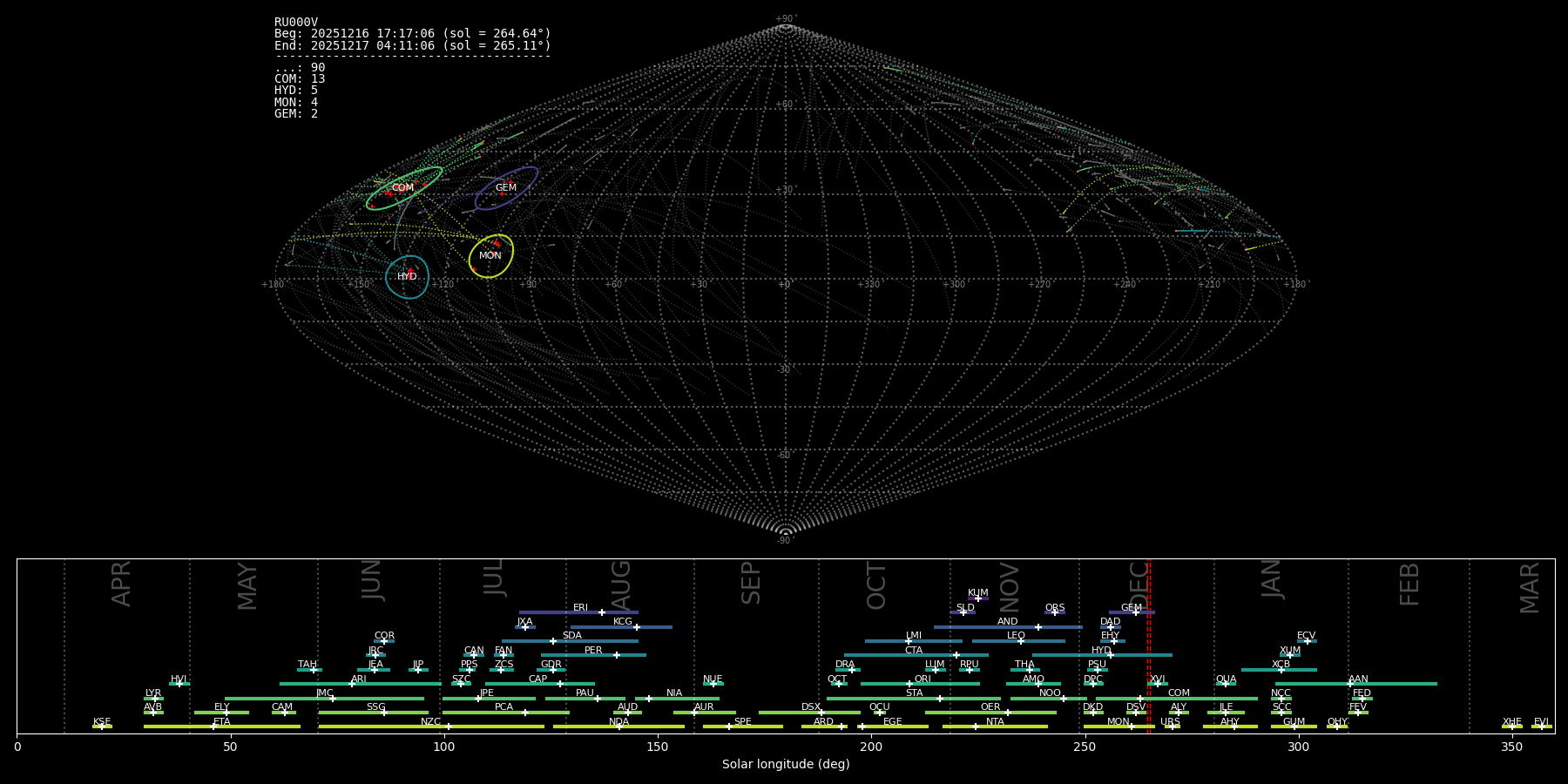Click the ETA shower label in the timeline
This screenshot has height=784, width=1568.
[x=222, y=722]
